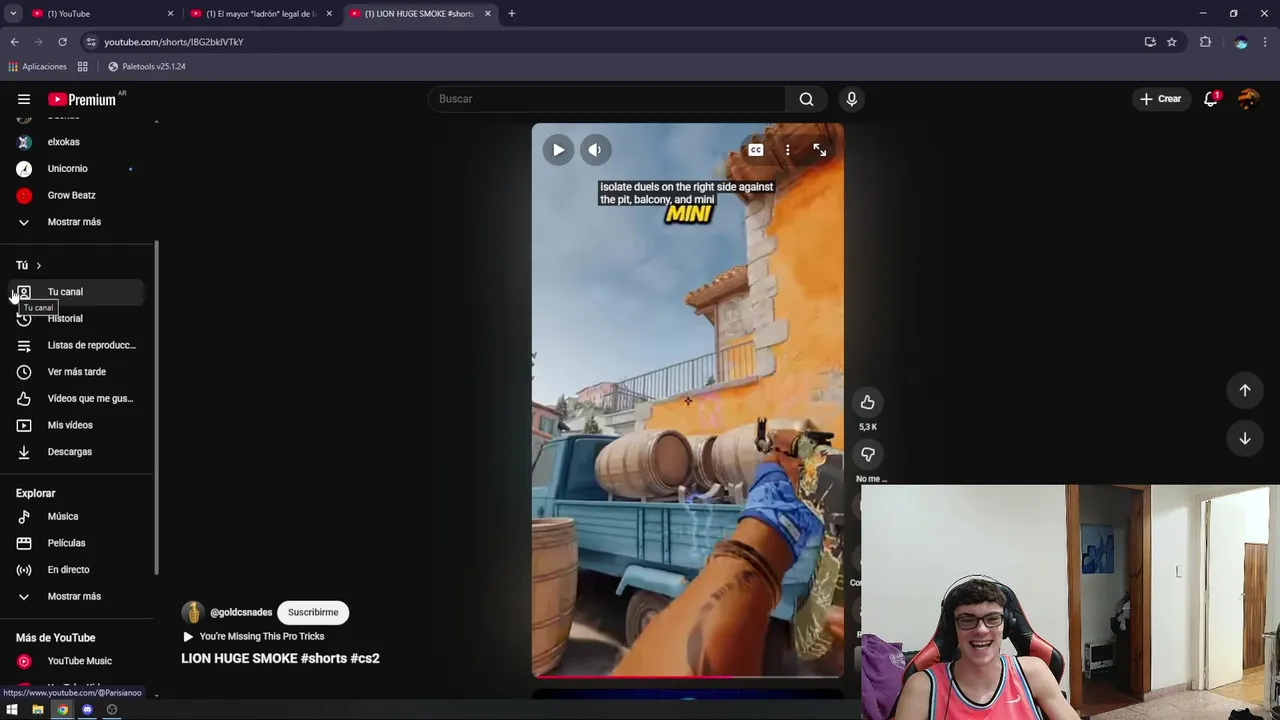Mute the Shorts video volume
Image resolution: width=1280 pixels, height=720 pixels.
tap(595, 150)
